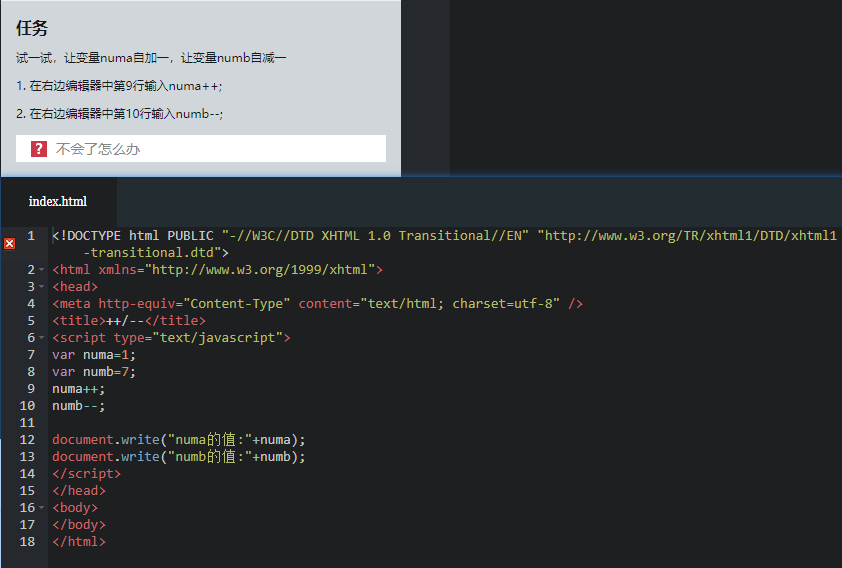This screenshot has height=568, width=842.
Task: Click line number 18 in the gutter
Action: (x=27, y=542)
